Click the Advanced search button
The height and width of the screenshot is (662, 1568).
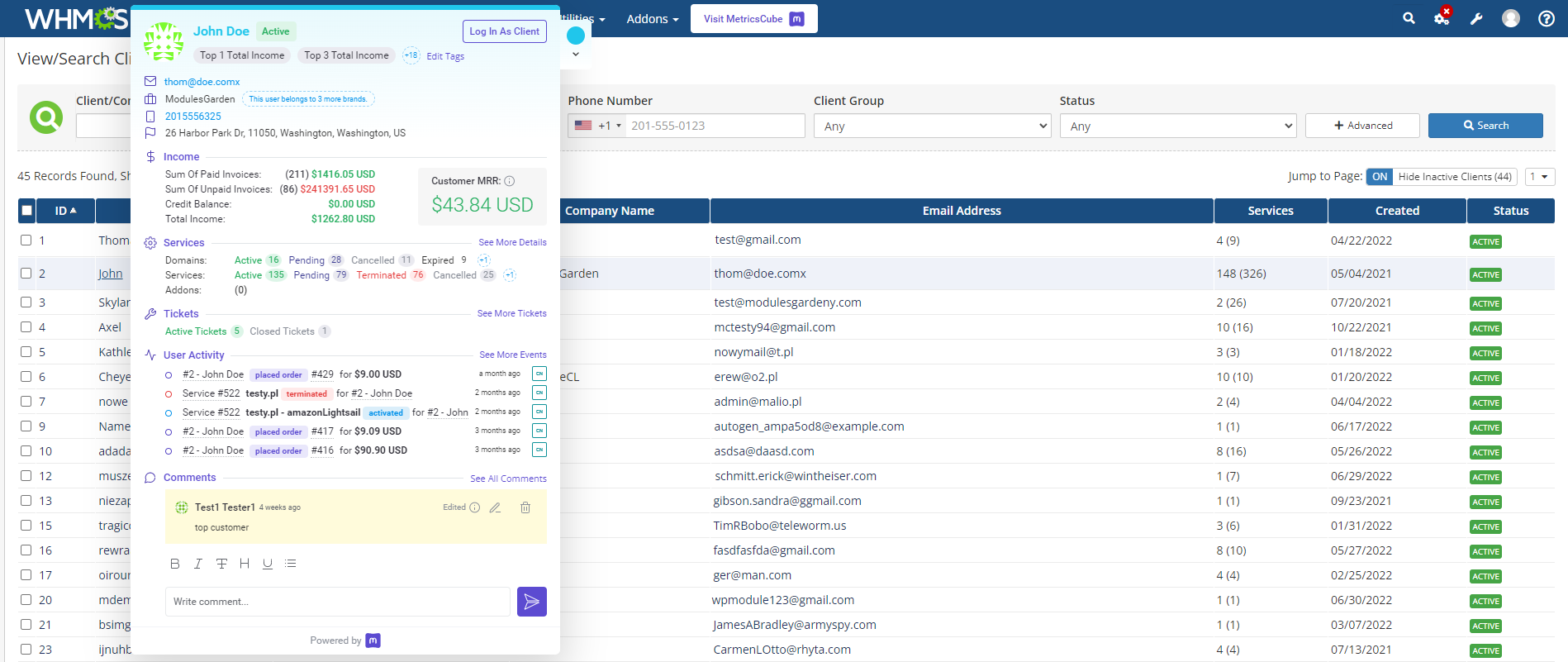(1362, 126)
